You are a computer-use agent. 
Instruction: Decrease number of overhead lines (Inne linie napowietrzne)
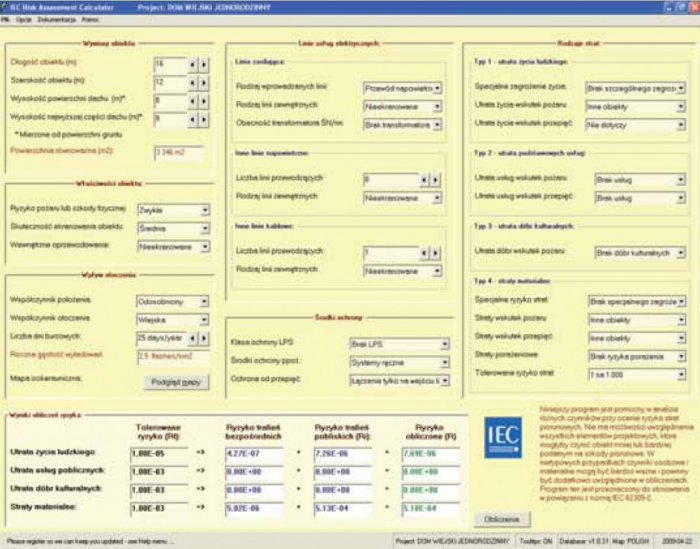[x=424, y=180]
